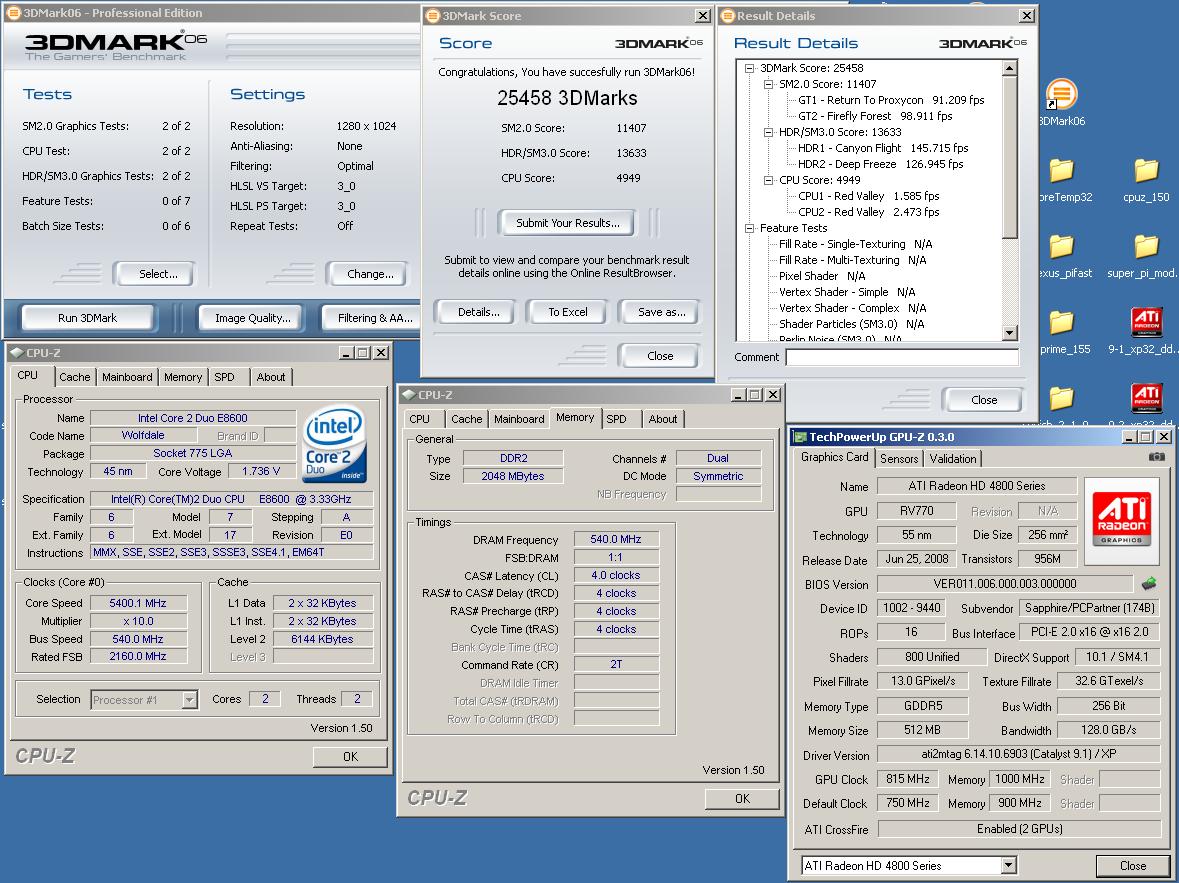
Task: Click the GPU-Z title bar icon
Action: point(799,437)
